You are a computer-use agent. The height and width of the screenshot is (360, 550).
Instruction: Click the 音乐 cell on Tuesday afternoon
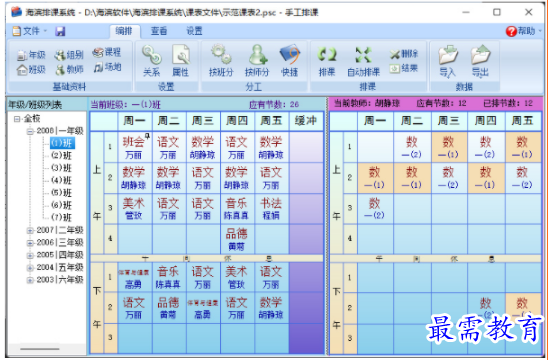(169, 277)
